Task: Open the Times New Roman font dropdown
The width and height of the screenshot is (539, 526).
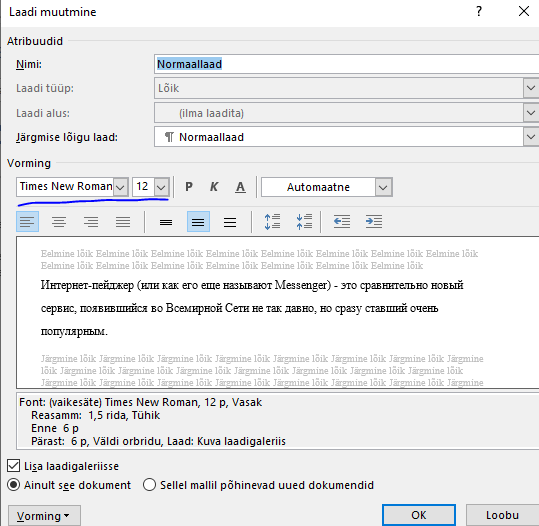Action: pos(121,187)
